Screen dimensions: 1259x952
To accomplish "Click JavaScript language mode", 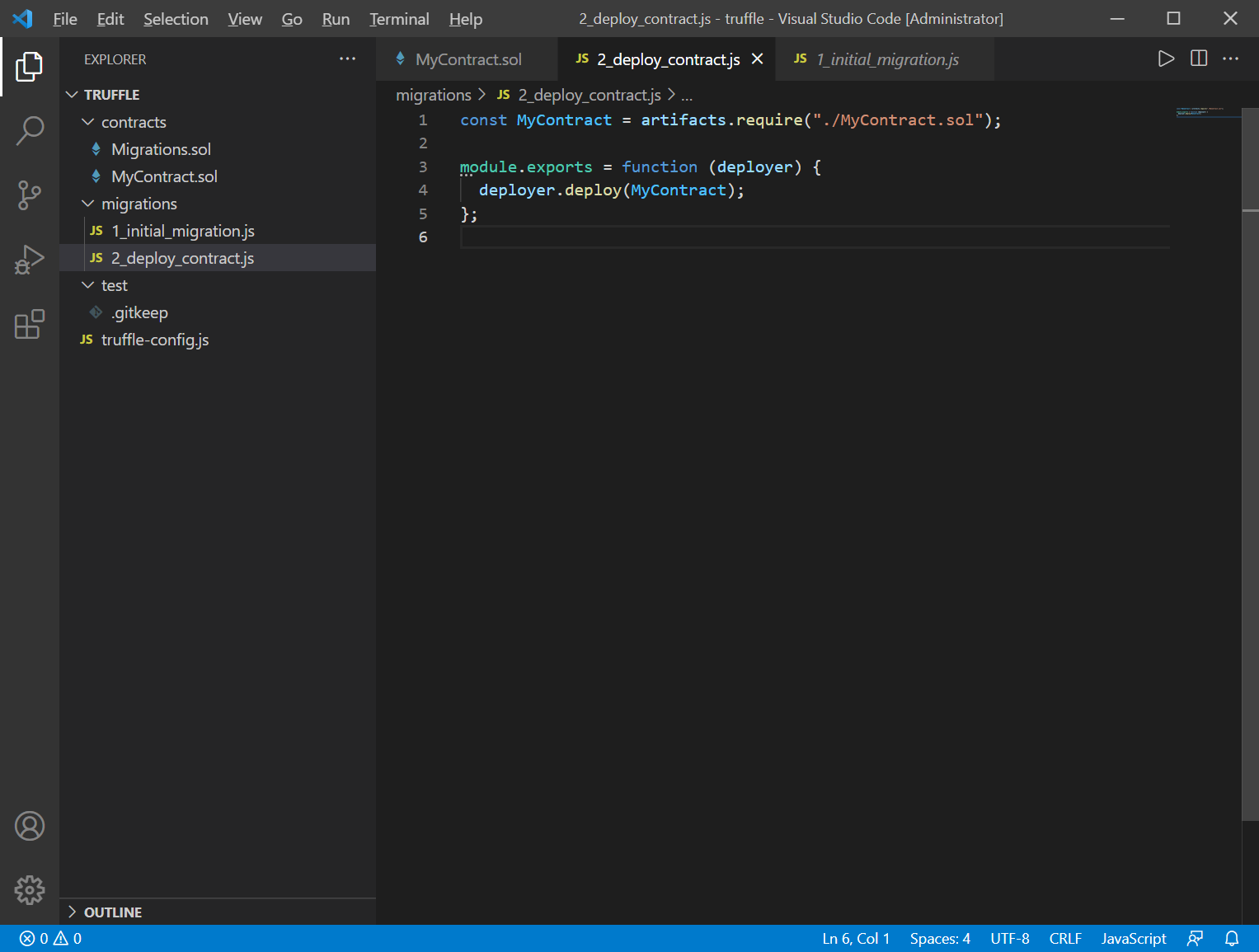I will (x=1134, y=939).
